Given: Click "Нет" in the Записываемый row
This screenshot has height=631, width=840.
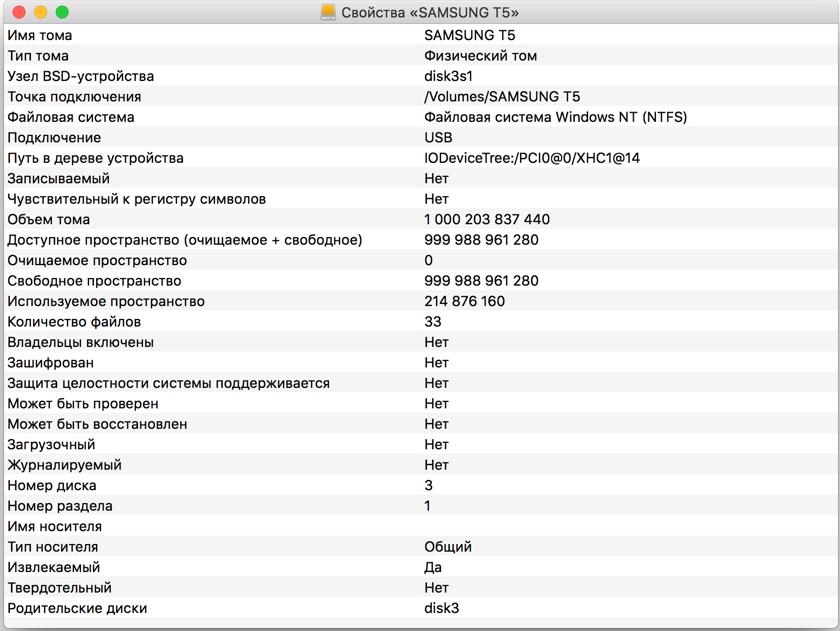Looking at the screenshot, I should pos(436,178).
